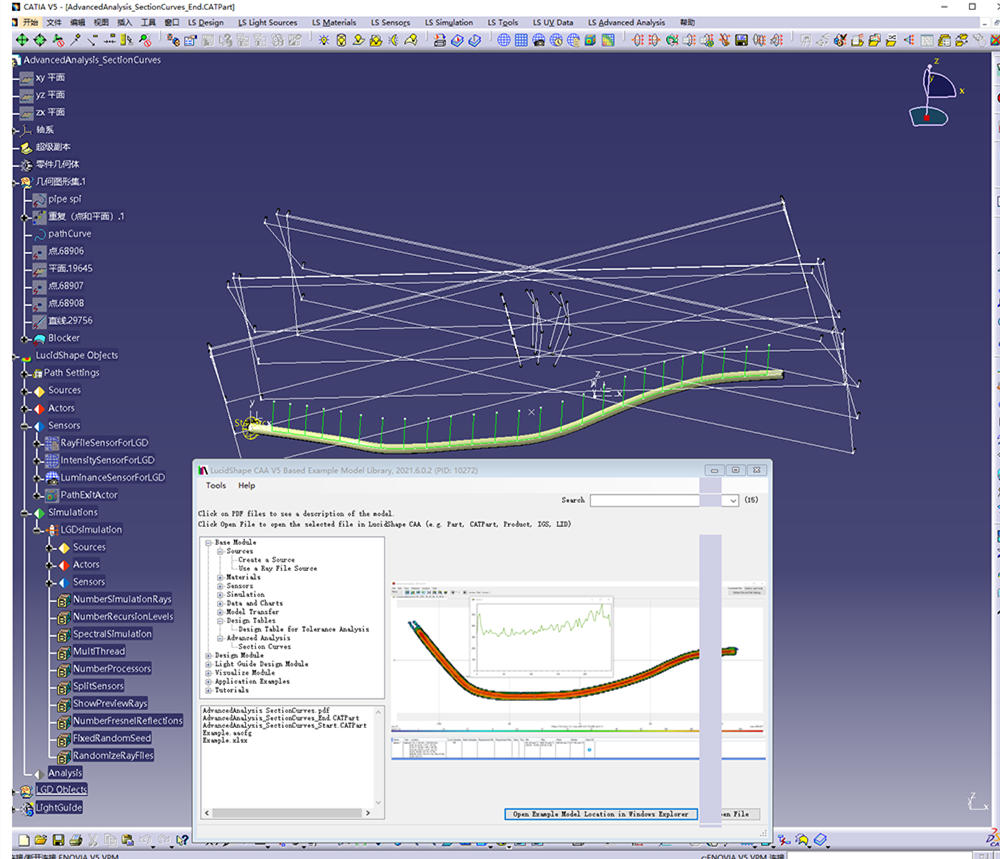Click the example model preview thumbnail

pyautogui.click(x=577, y=671)
